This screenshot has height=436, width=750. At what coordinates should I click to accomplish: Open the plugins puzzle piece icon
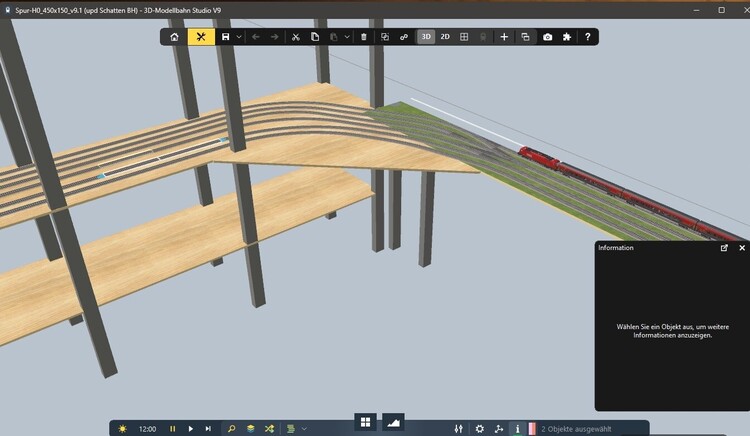tap(567, 37)
